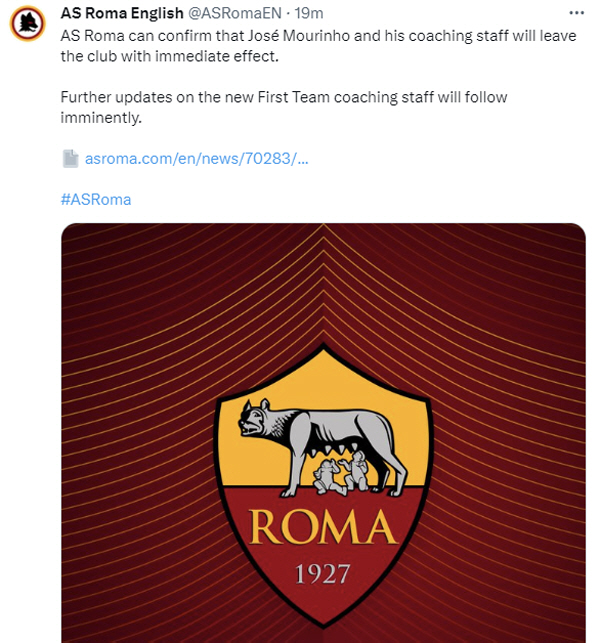Screen dimensions: 600x643
Task: Click 'the club with immediate effect.' text line
Action: click(170, 56)
